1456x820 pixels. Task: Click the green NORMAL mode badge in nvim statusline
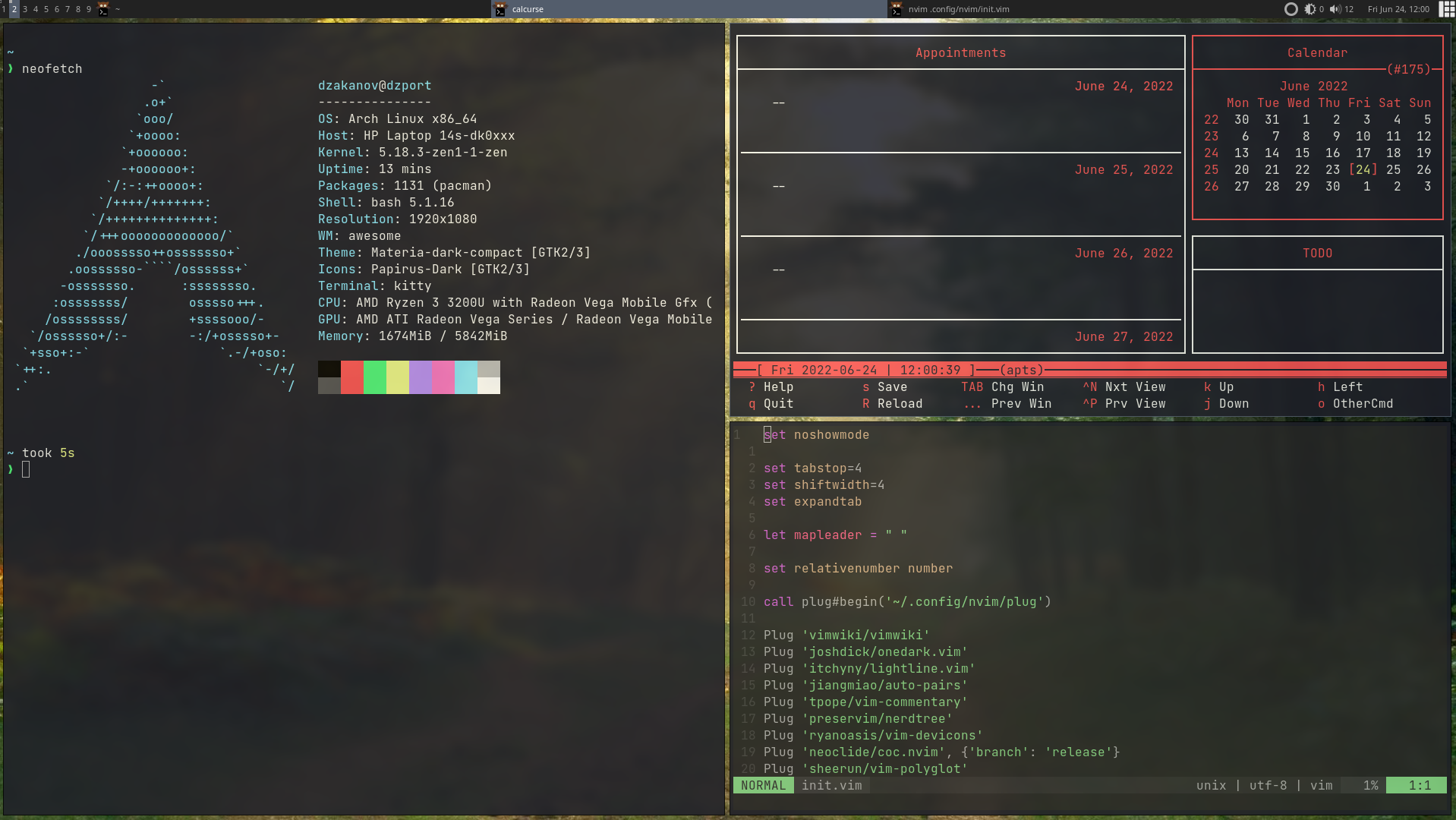[764, 785]
